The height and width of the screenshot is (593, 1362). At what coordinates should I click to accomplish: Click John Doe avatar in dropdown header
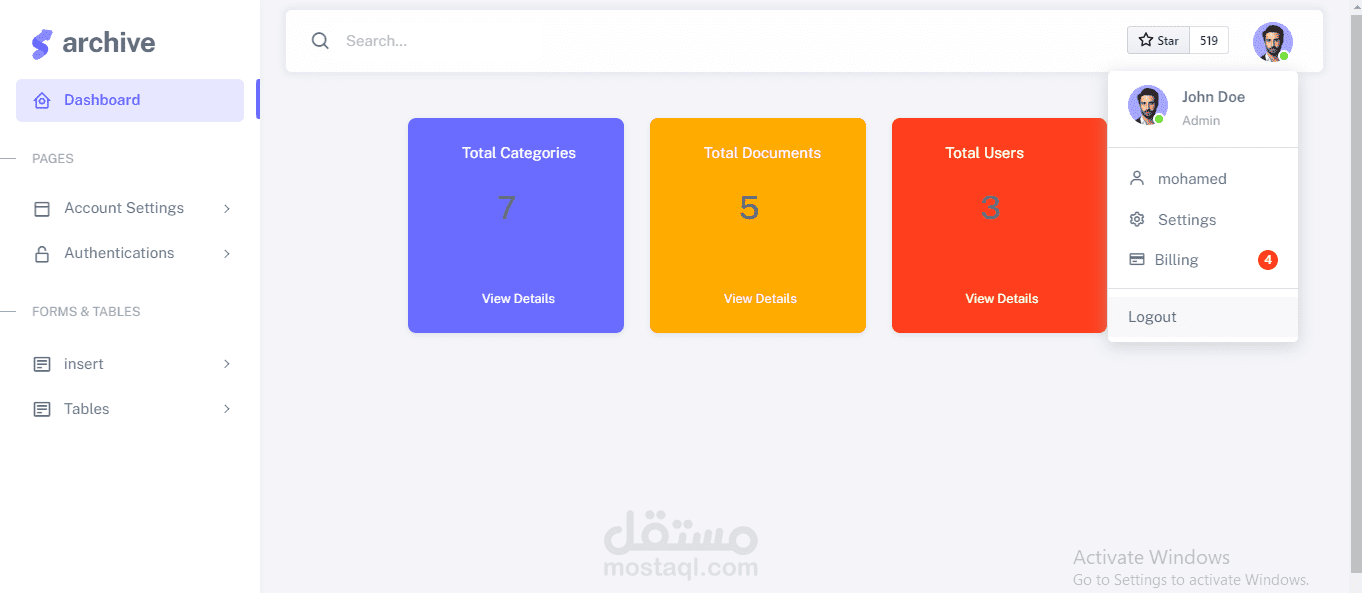coord(1148,105)
